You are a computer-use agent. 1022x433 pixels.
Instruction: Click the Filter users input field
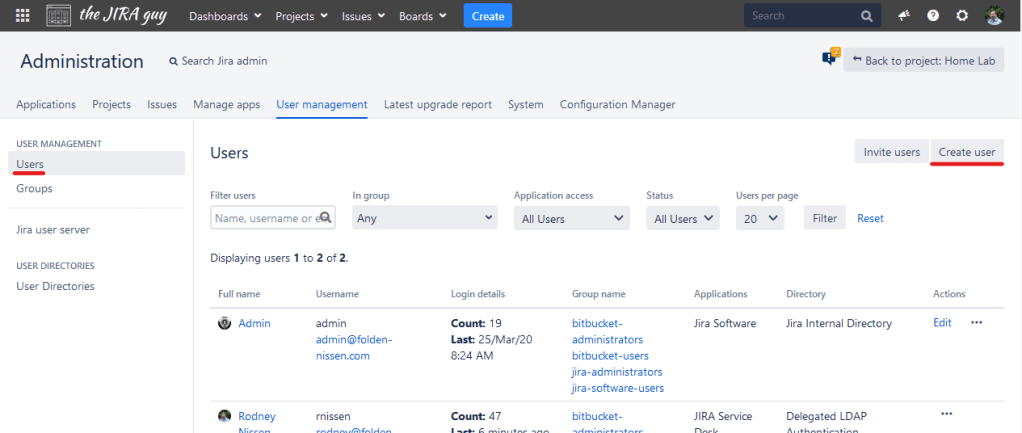[x=273, y=218]
